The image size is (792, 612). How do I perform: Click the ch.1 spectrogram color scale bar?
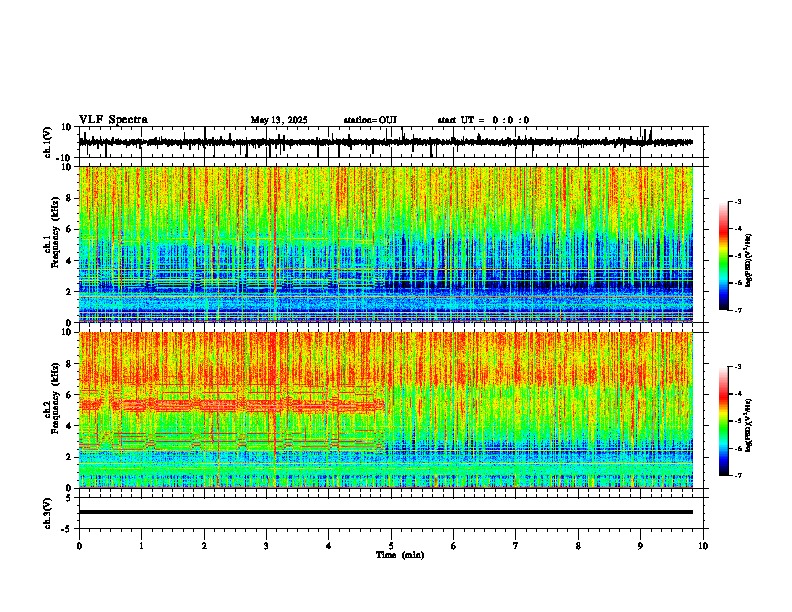[724, 256]
